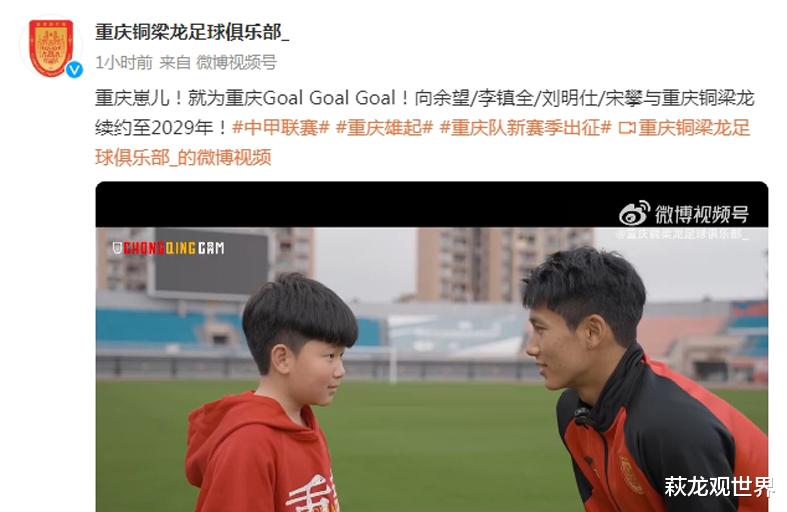Open the #中甲联赛# hashtag
Image resolution: width=787 pixels, height=512 pixels.
click(x=281, y=127)
